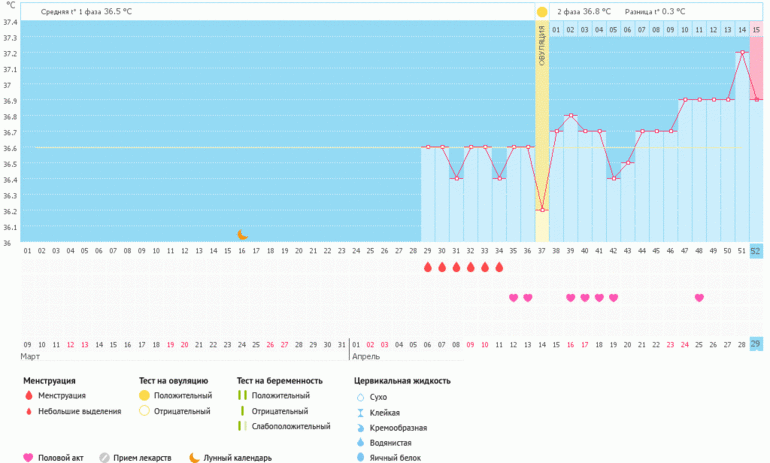Click the heart icon under cycle day 35
This screenshot has height=463, width=770.
pyautogui.click(x=514, y=298)
